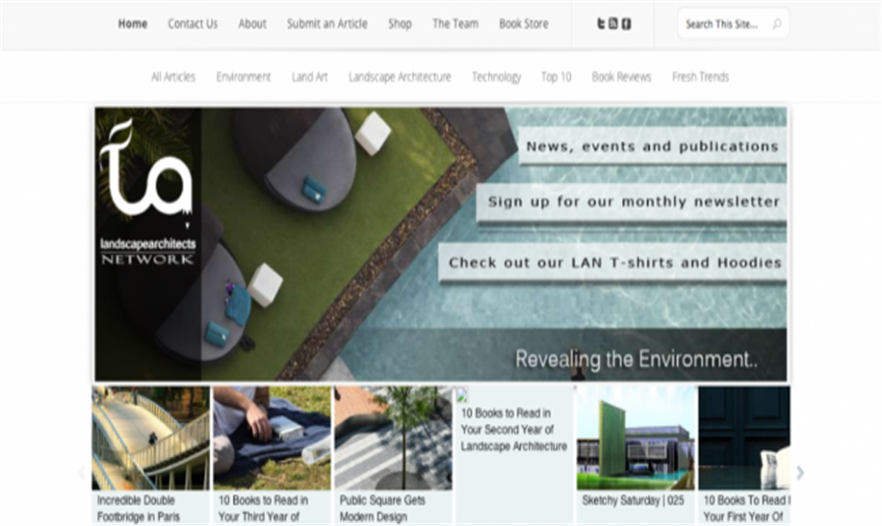Go to the Book Store page
The height and width of the screenshot is (526, 882).
[x=523, y=24]
